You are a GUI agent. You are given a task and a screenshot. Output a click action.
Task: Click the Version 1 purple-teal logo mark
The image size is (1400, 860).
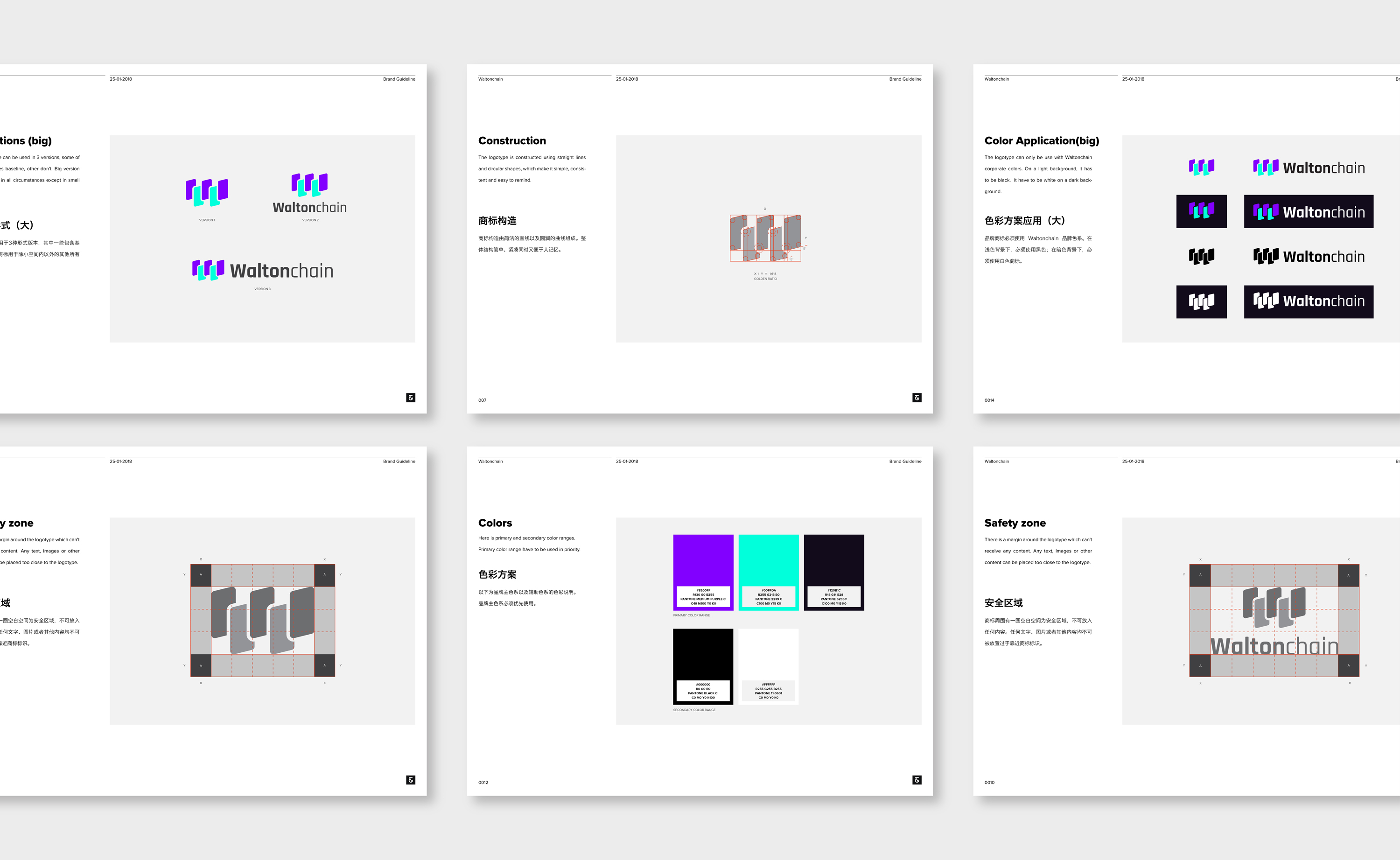point(207,192)
